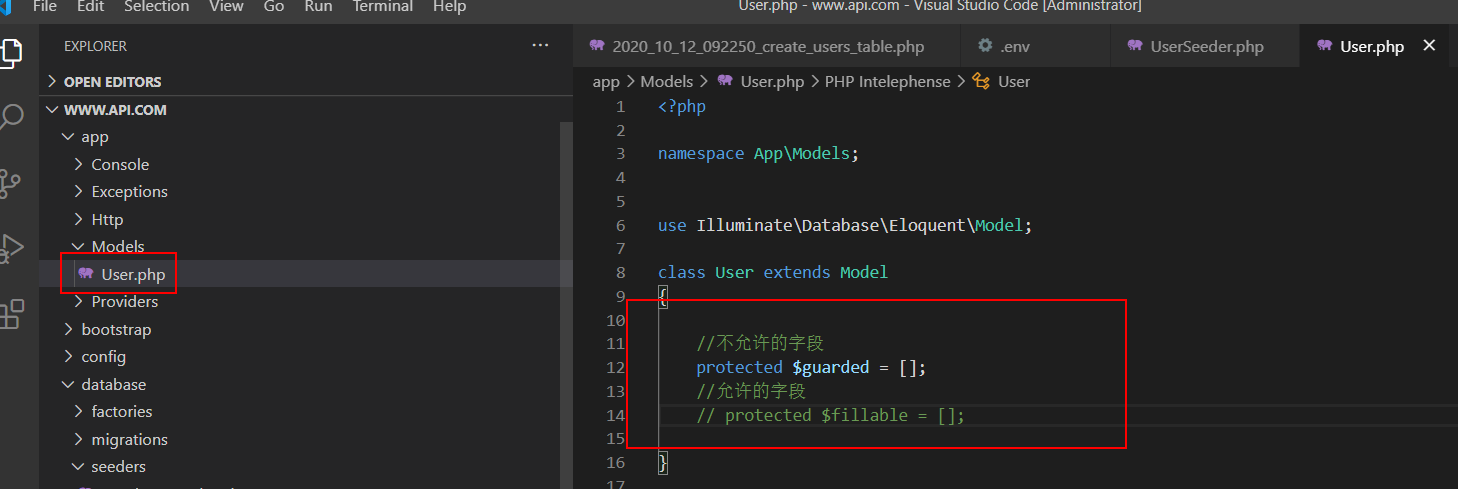
Task: Open the Search view in activity bar
Action: click(10, 118)
